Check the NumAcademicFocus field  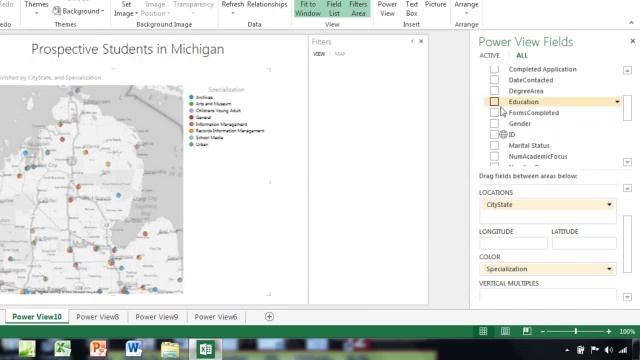click(x=494, y=156)
